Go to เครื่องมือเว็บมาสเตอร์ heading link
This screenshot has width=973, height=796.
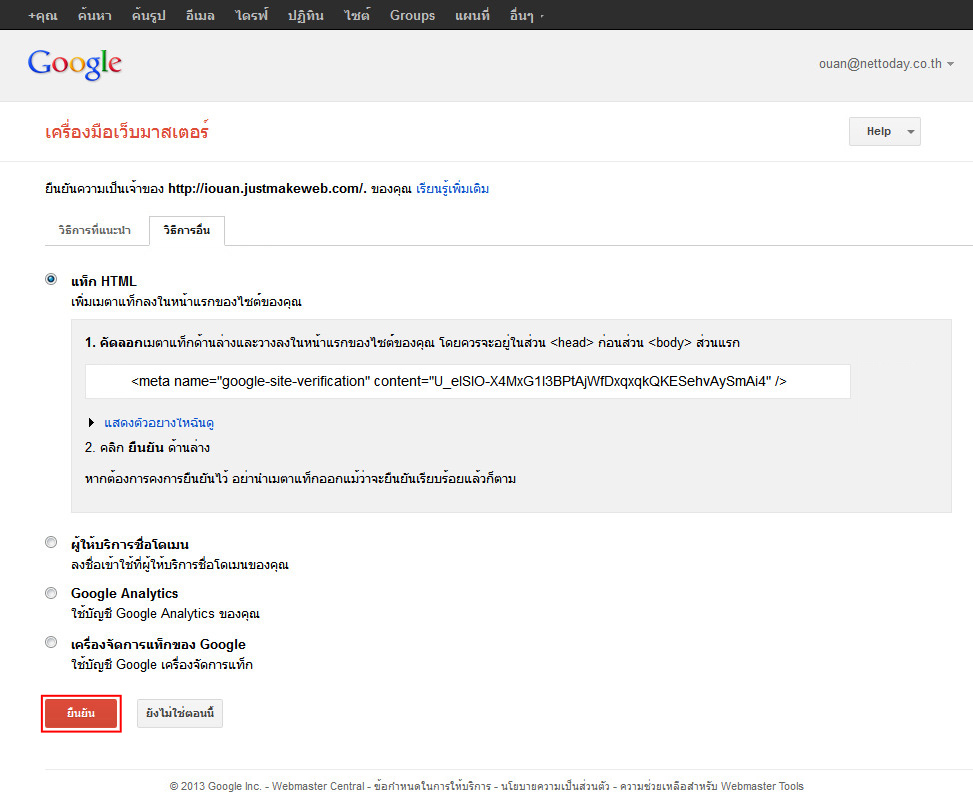(127, 132)
